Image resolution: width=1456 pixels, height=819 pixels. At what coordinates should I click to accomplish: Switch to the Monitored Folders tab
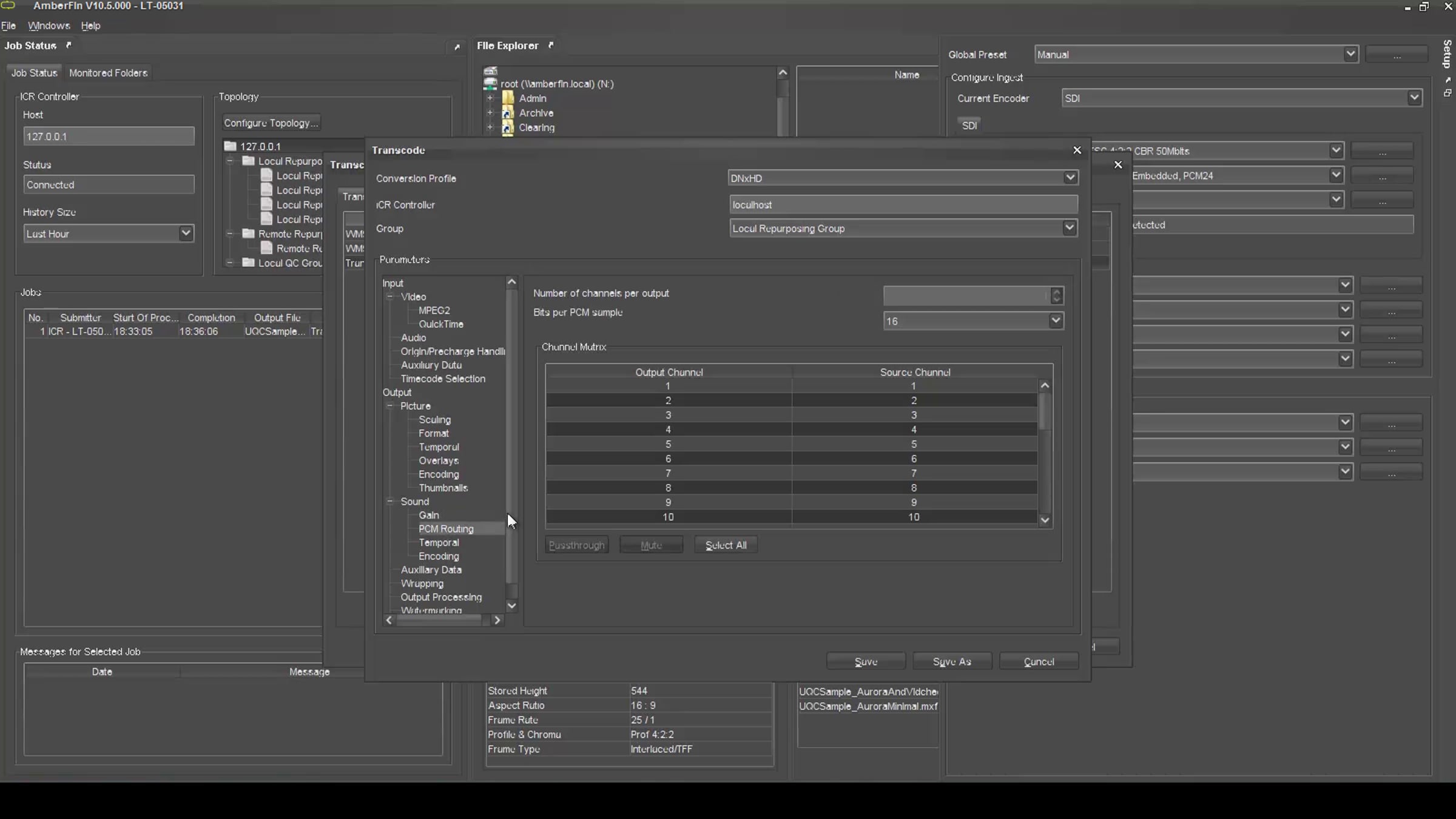coord(108,73)
